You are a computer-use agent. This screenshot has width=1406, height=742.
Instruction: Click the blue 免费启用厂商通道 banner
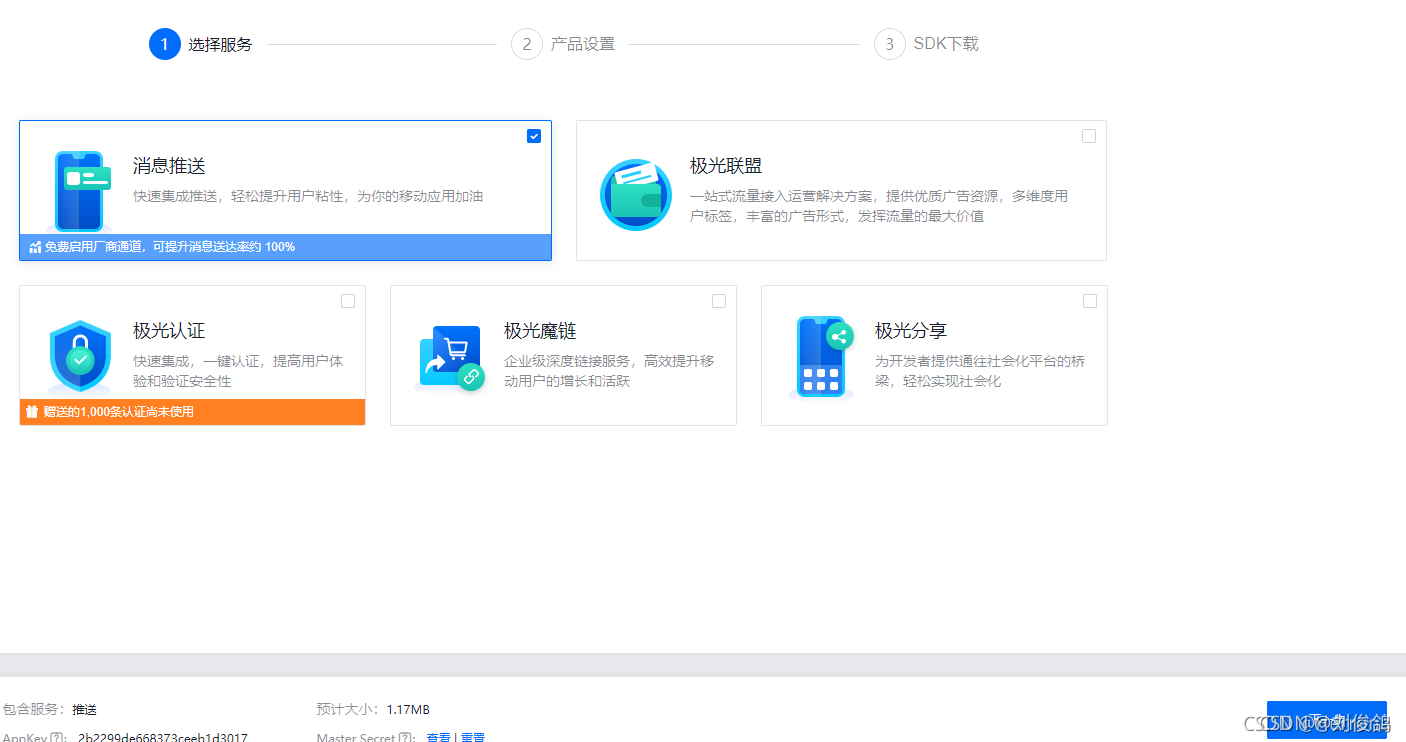[286, 247]
